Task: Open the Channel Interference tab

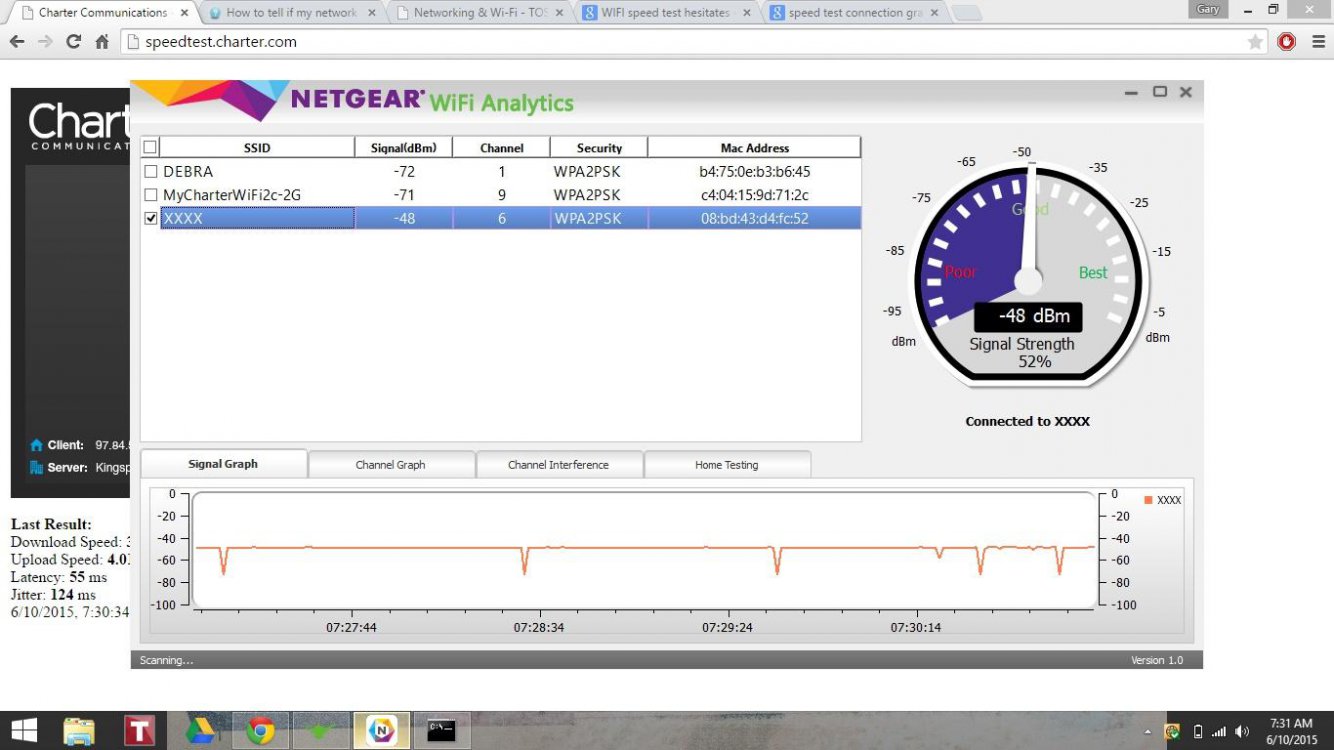Action: coord(558,465)
